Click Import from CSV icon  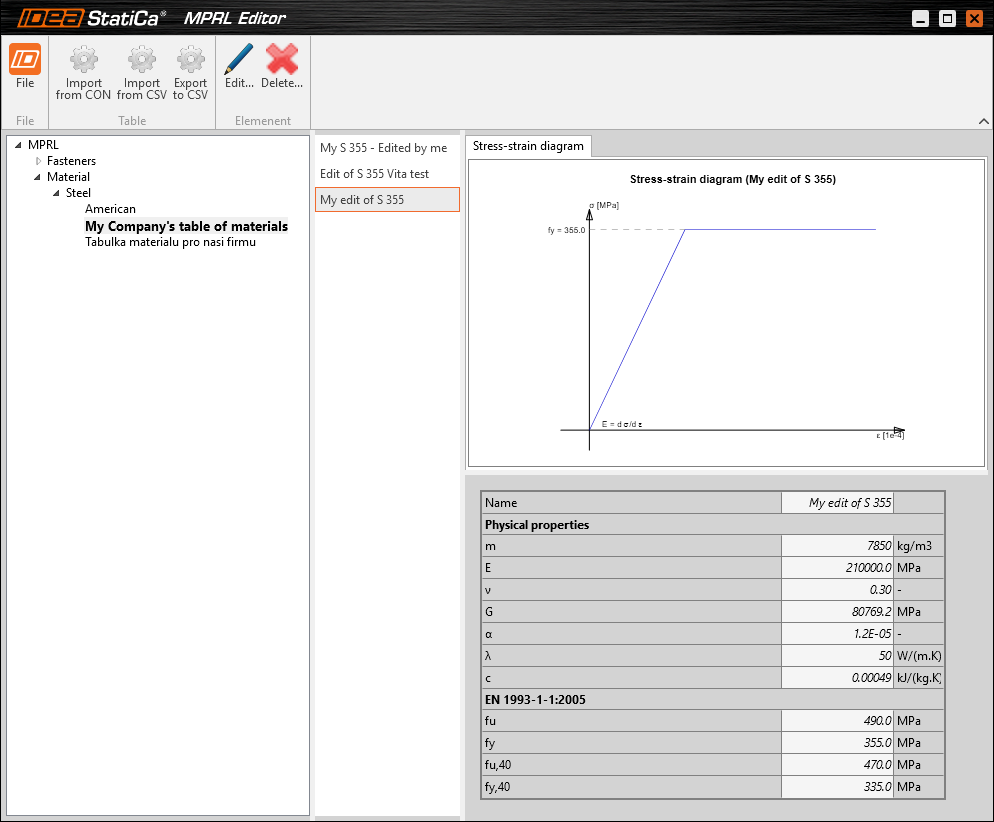[142, 61]
